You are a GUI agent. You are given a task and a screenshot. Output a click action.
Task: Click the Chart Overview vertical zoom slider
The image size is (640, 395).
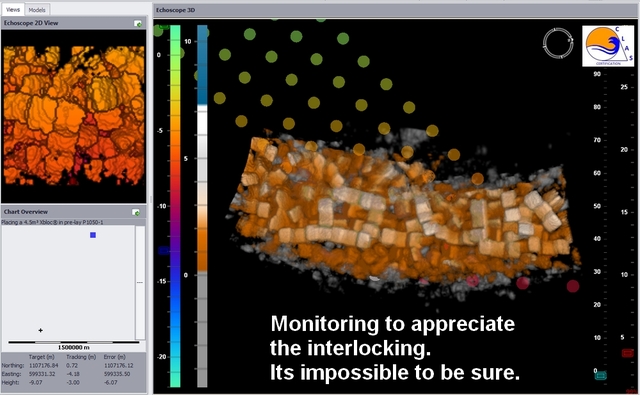point(140,282)
